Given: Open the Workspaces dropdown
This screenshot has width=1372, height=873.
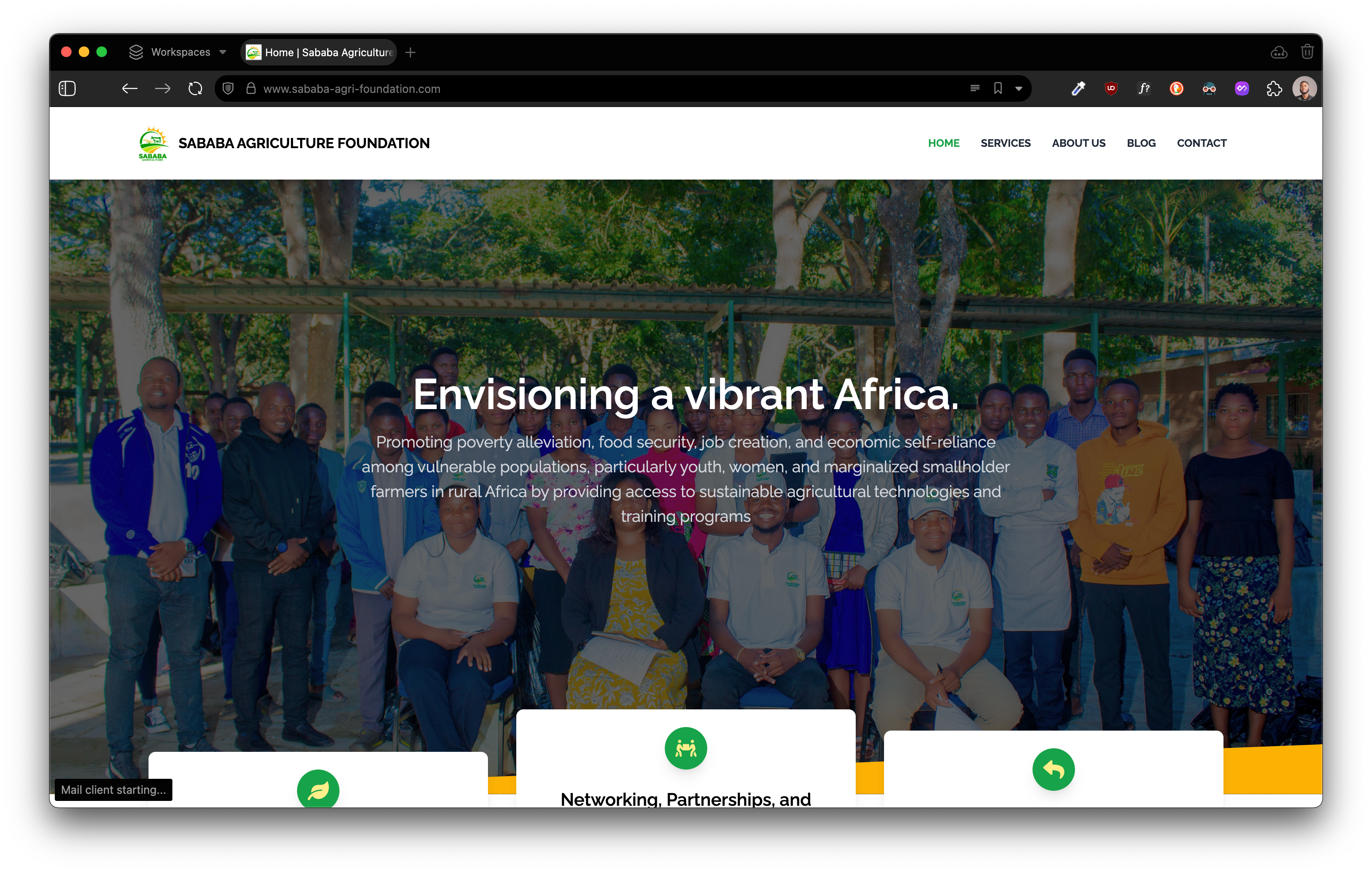Looking at the screenshot, I should coord(178,52).
